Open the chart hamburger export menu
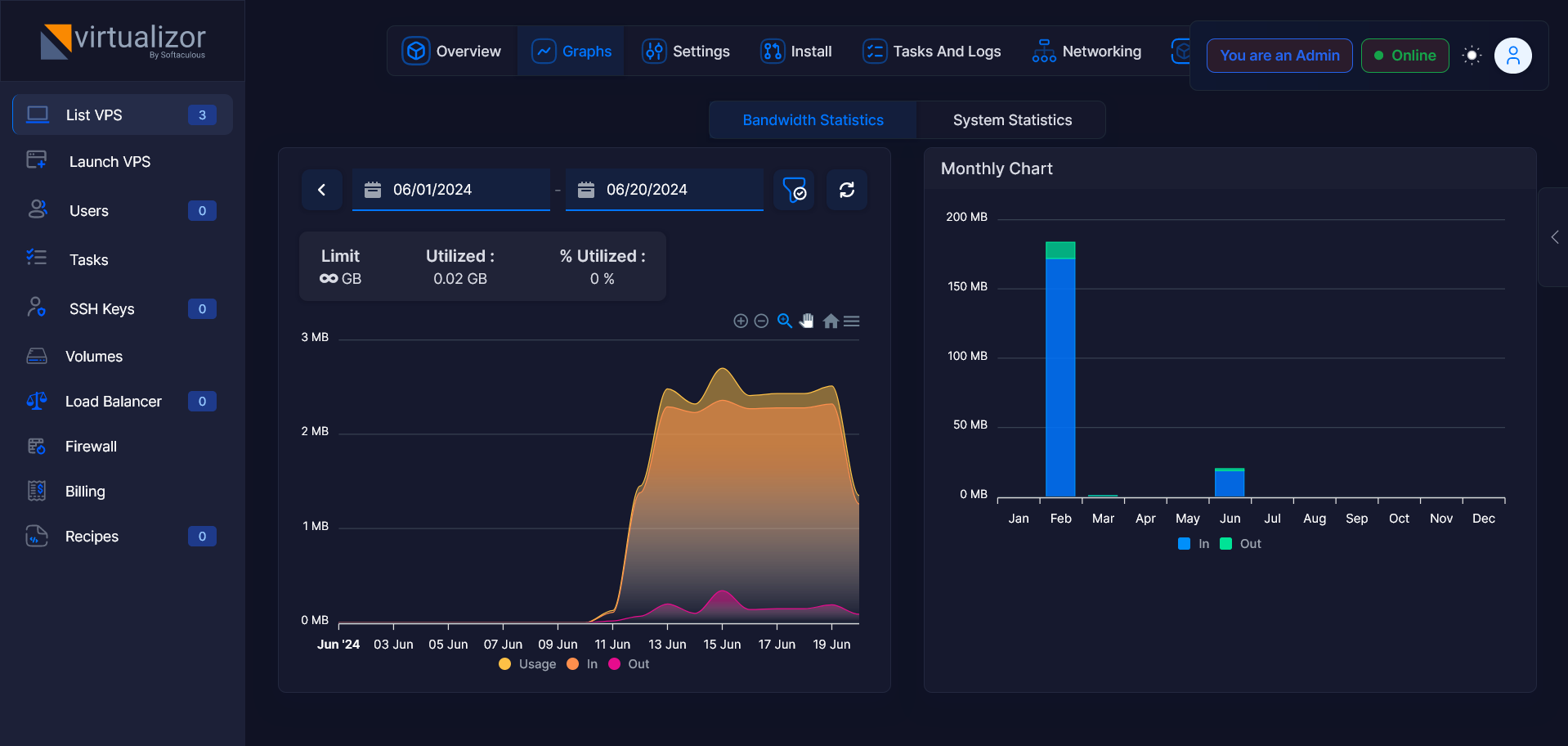Viewport: 1568px width, 746px height. click(x=852, y=321)
